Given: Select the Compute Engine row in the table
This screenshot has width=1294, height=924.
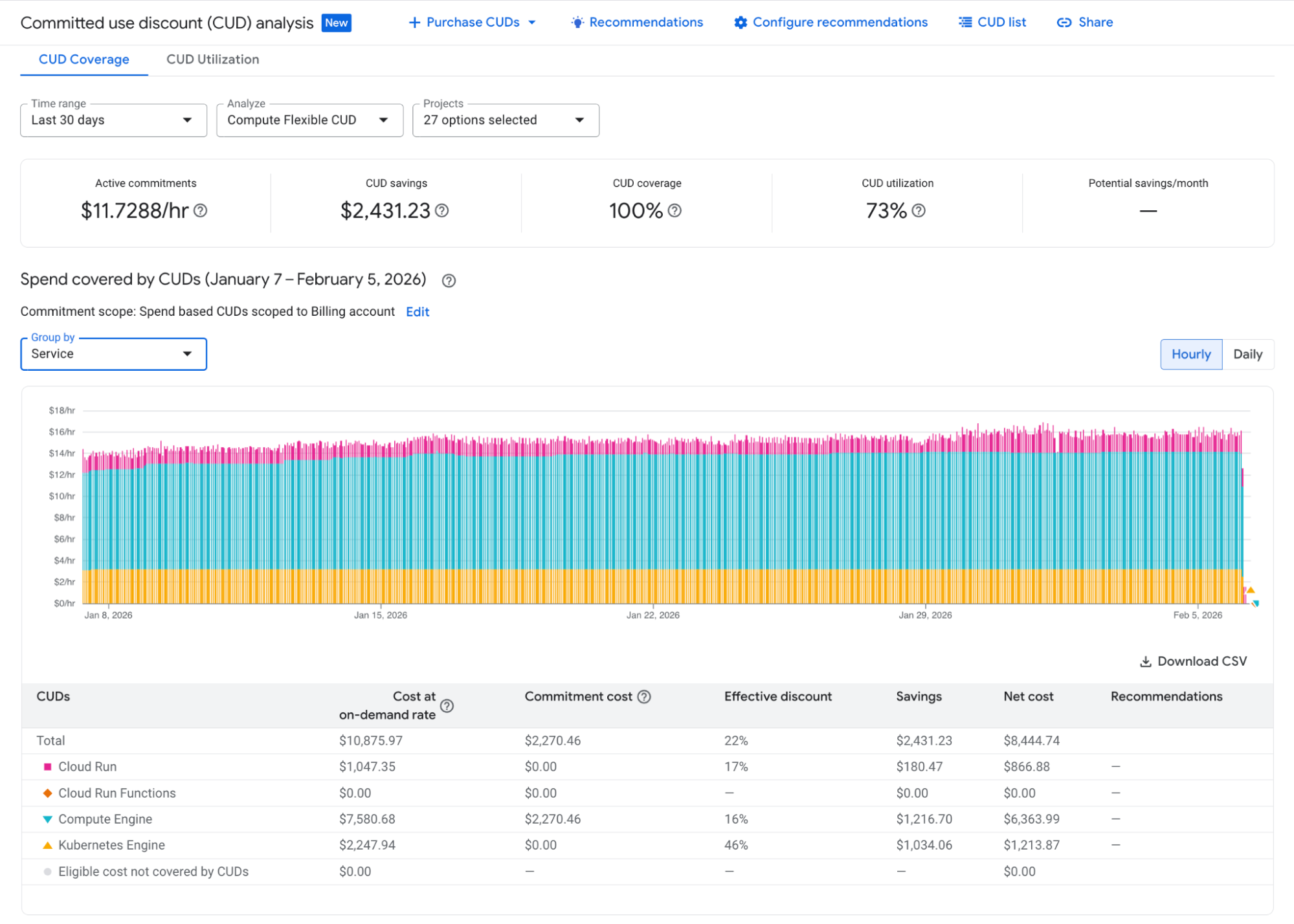Looking at the screenshot, I should pyautogui.click(x=105, y=819).
